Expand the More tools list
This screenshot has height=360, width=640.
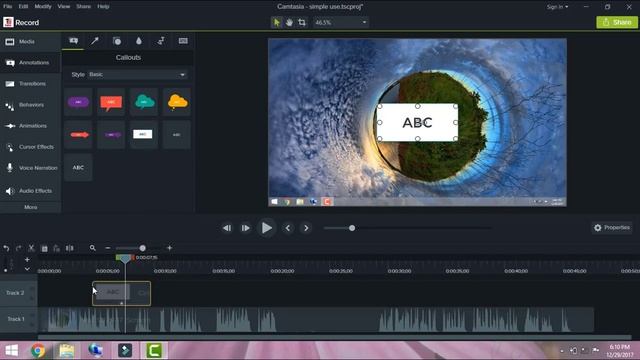(31, 207)
